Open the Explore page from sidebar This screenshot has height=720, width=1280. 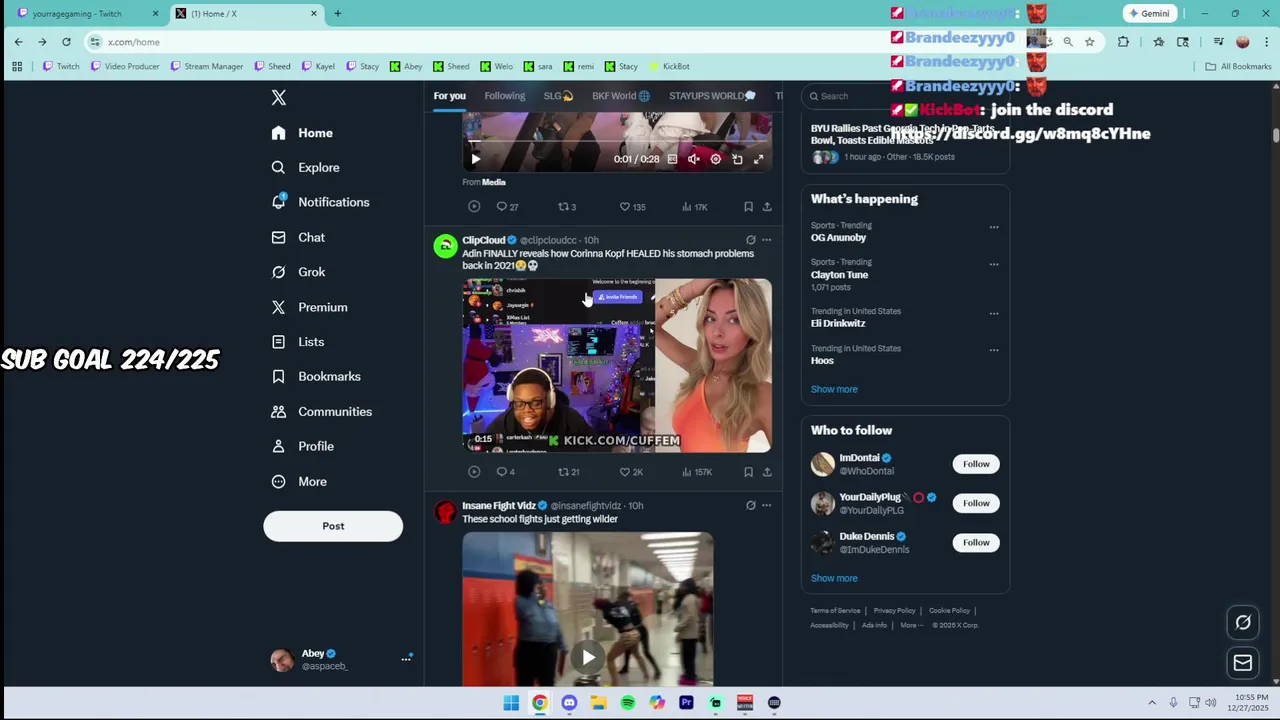tap(306, 167)
